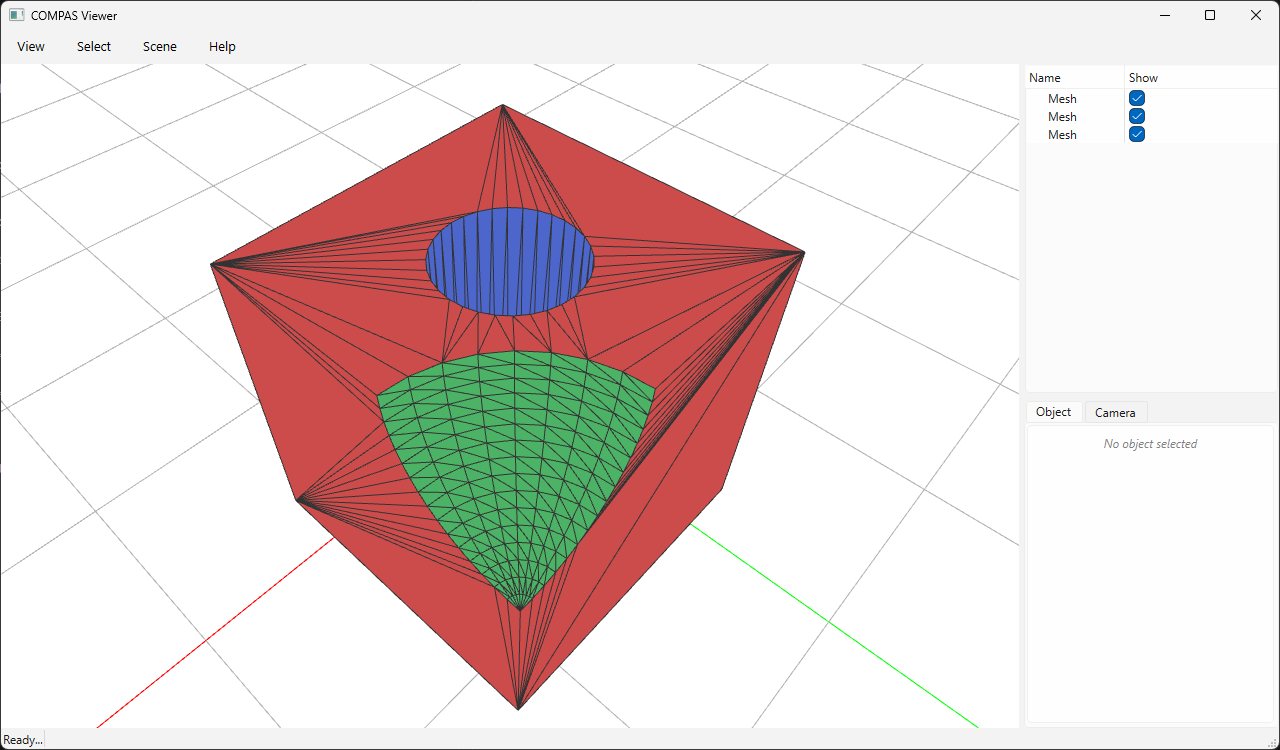Click the Show column header
The image size is (1280, 750).
(1200, 78)
